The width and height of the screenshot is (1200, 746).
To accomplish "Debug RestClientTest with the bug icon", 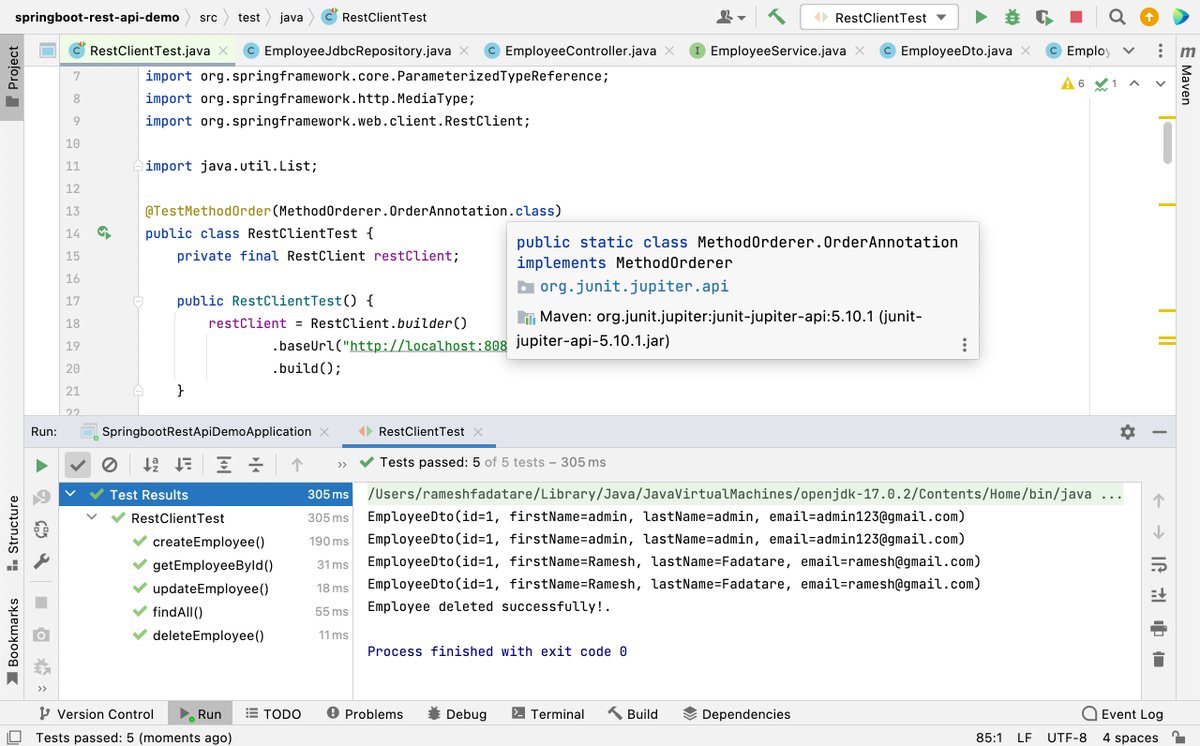I will tap(1012, 17).
